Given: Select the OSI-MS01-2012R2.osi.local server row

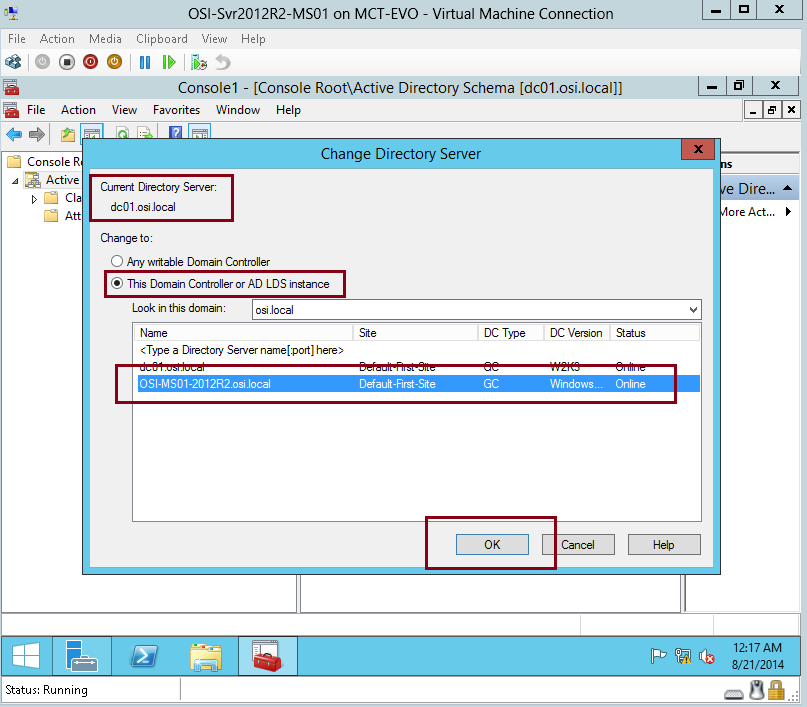Looking at the screenshot, I should pyautogui.click(x=418, y=384).
